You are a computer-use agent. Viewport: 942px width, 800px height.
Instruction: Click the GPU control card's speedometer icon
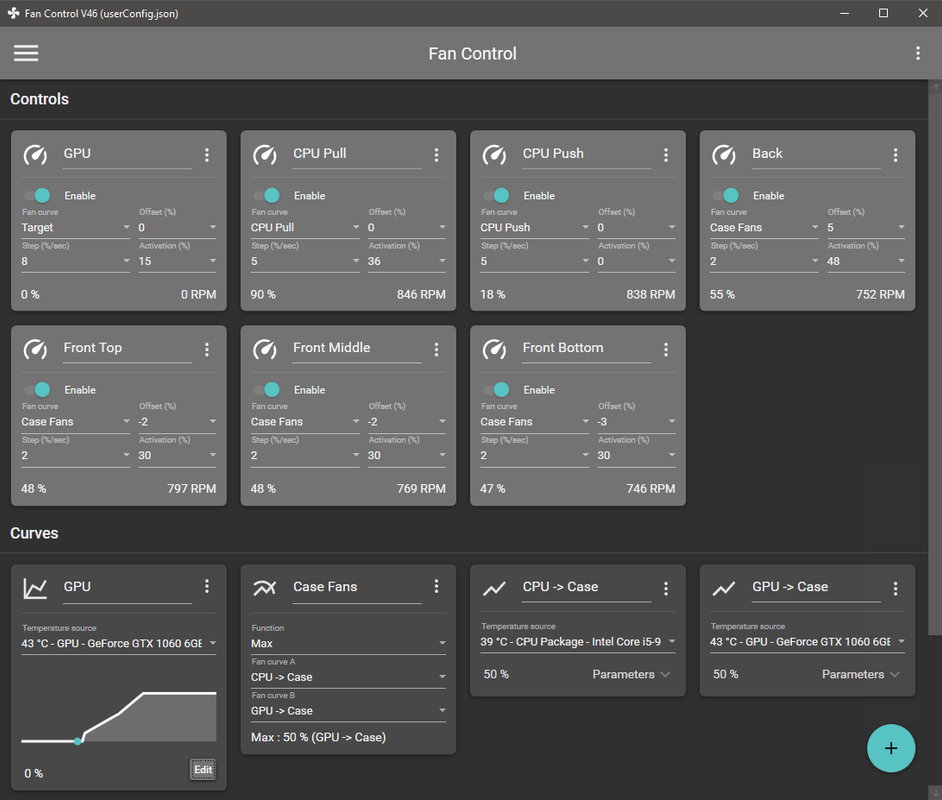point(35,155)
